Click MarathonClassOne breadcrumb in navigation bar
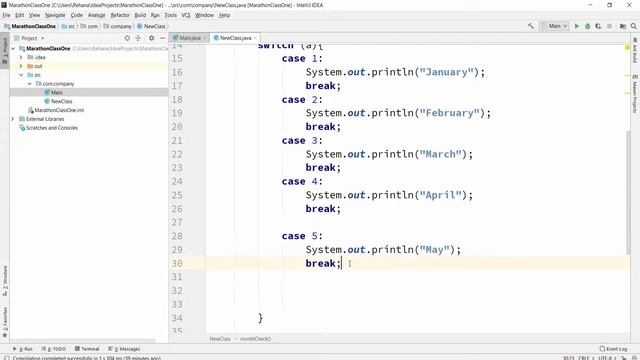This screenshot has width=640, height=360. pos(30,26)
